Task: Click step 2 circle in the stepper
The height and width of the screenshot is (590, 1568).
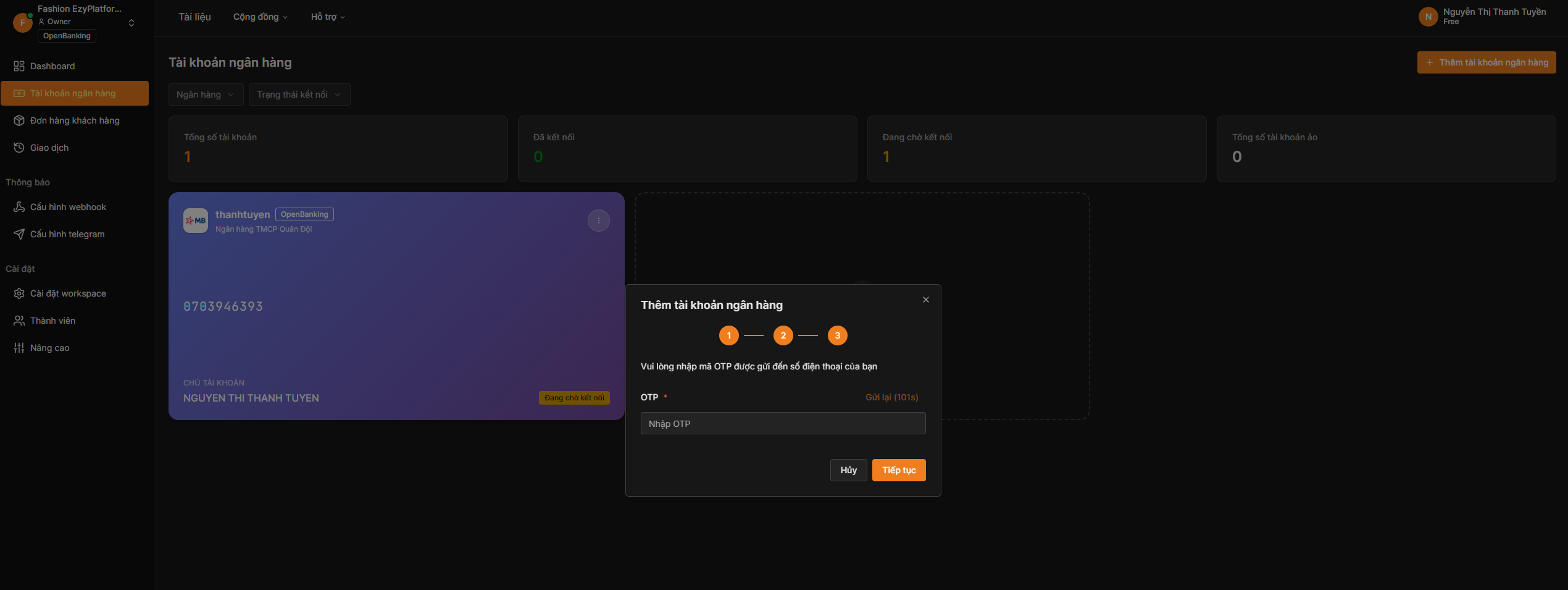Action: (783, 335)
